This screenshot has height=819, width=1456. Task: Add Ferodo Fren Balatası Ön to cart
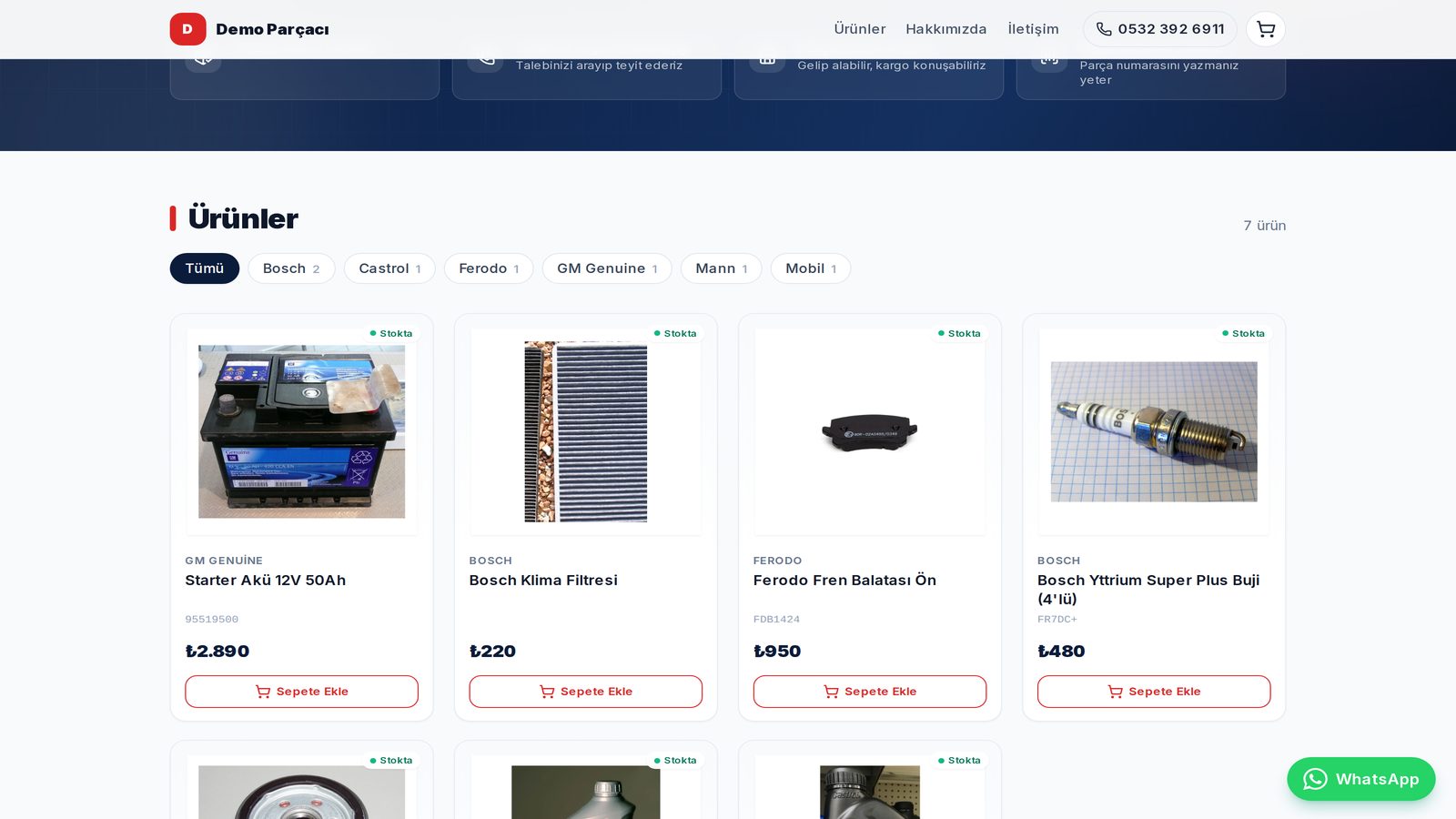pos(869,692)
